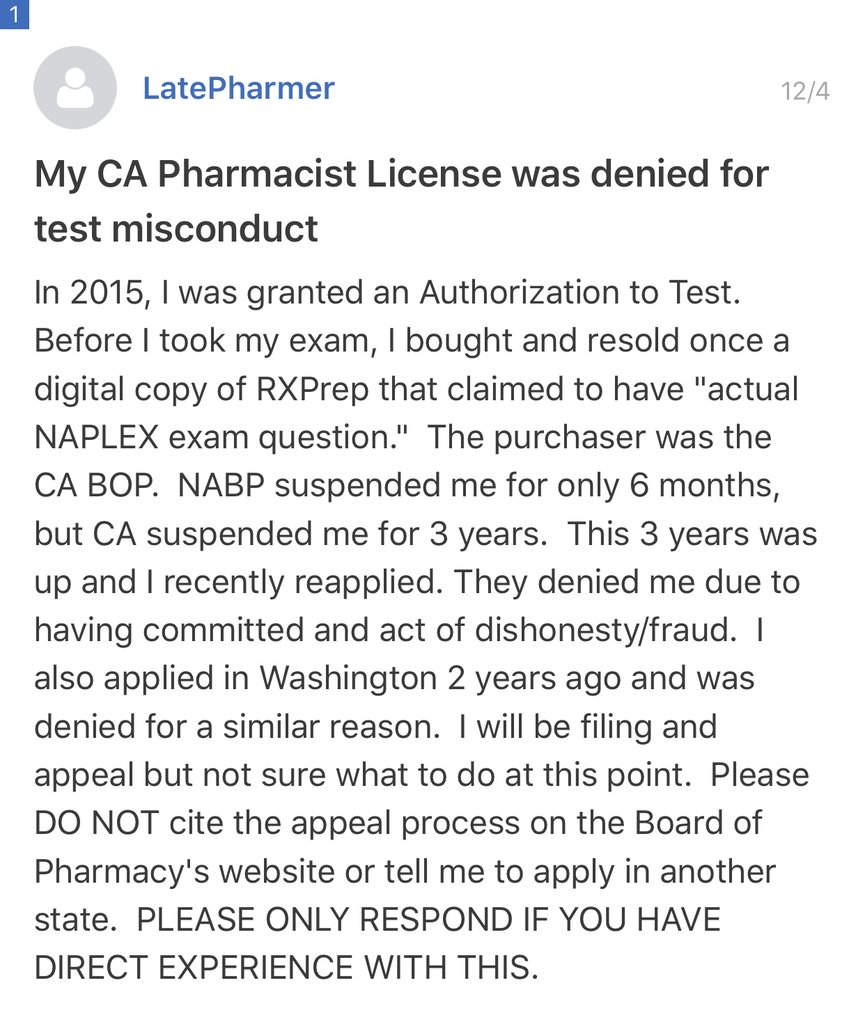Open the LatePharmer user profile link

(x=238, y=88)
